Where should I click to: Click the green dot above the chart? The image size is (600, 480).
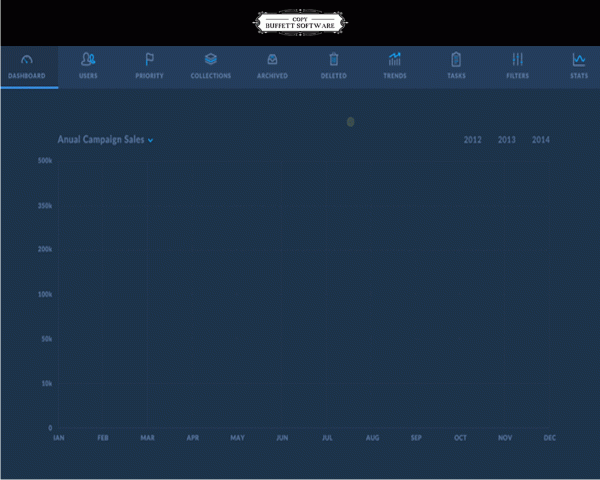[x=350, y=122]
